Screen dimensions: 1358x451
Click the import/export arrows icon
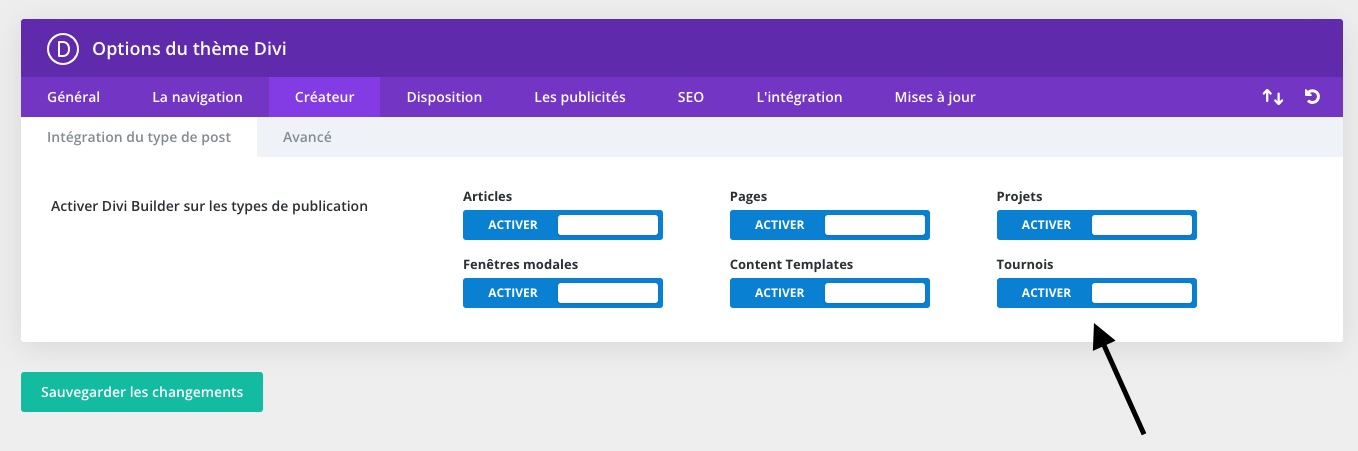pos(1272,97)
